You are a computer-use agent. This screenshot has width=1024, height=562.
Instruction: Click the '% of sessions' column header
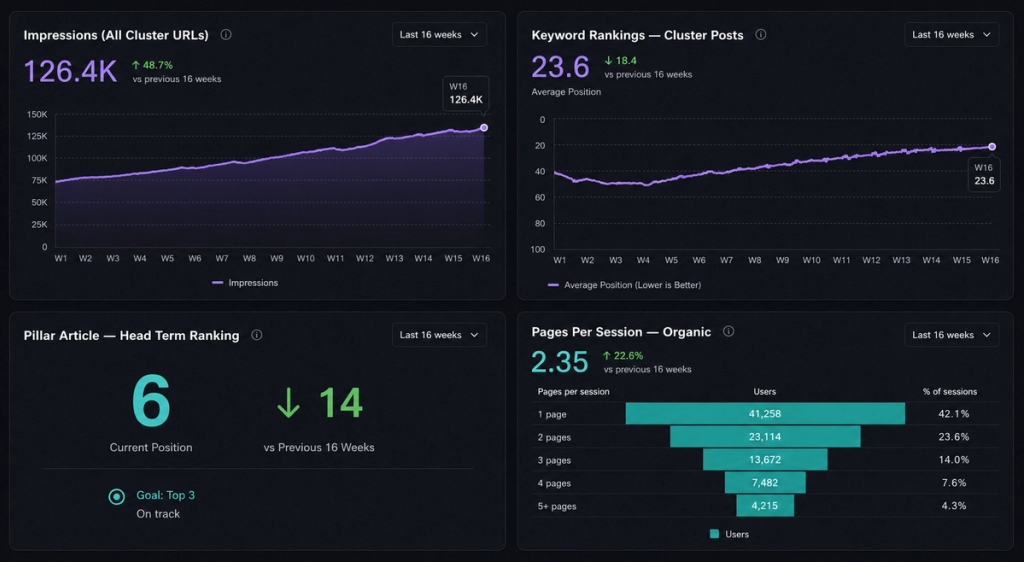pos(950,392)
